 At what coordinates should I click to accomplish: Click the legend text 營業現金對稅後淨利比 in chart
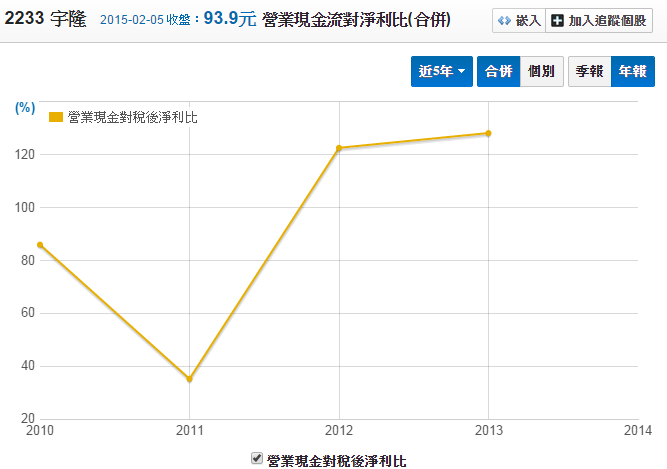[132, 117]
